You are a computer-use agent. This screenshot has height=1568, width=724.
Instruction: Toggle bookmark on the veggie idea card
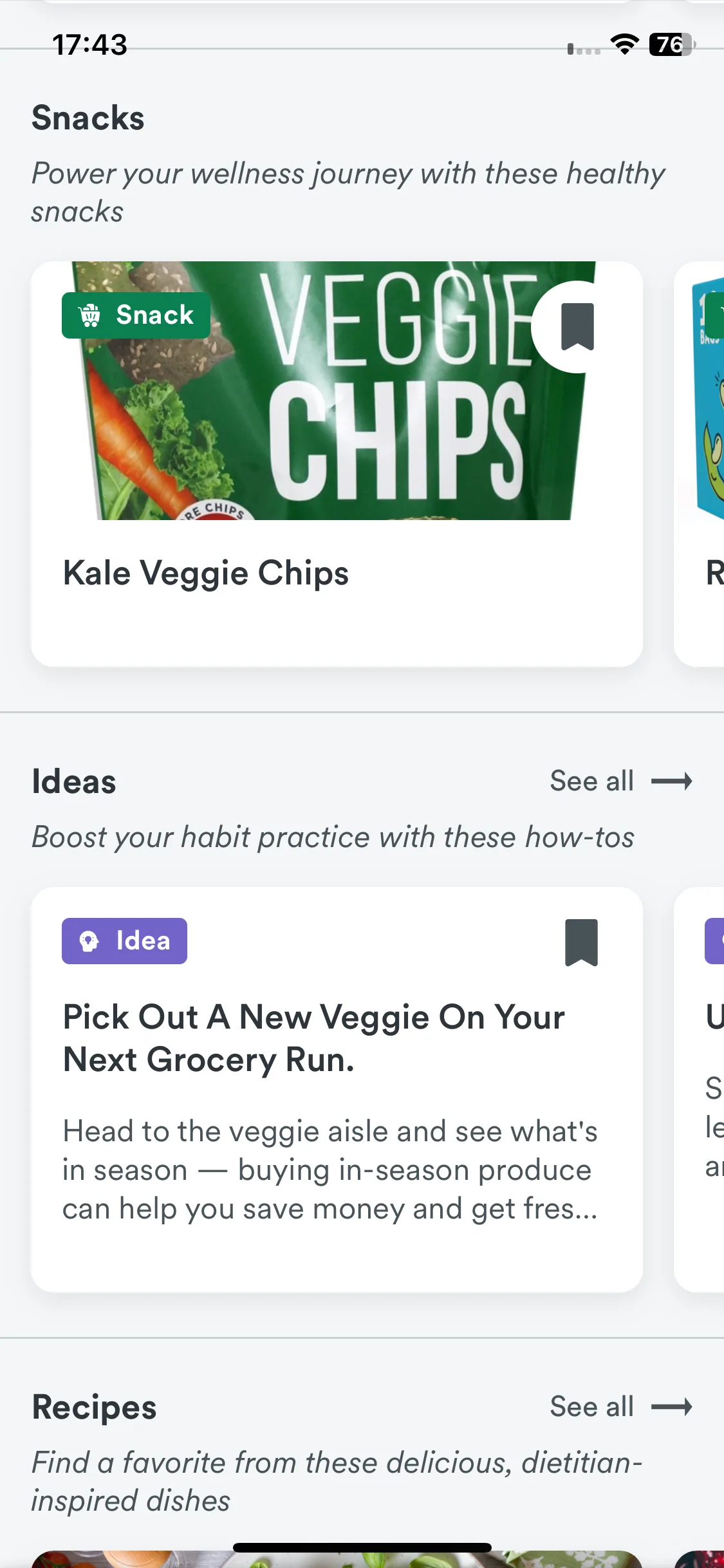(x=581, y=942)
